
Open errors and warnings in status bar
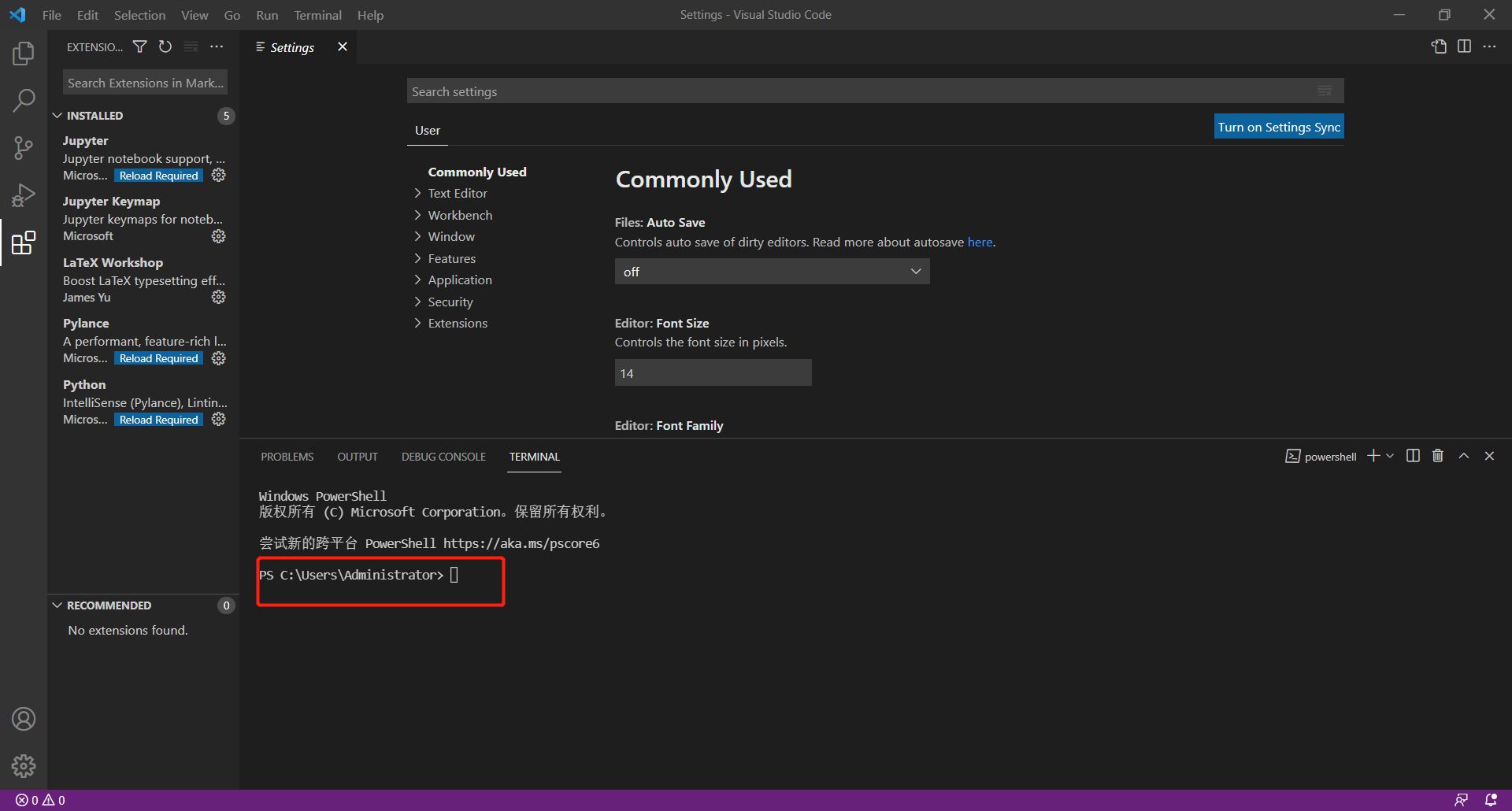(40, 800)
